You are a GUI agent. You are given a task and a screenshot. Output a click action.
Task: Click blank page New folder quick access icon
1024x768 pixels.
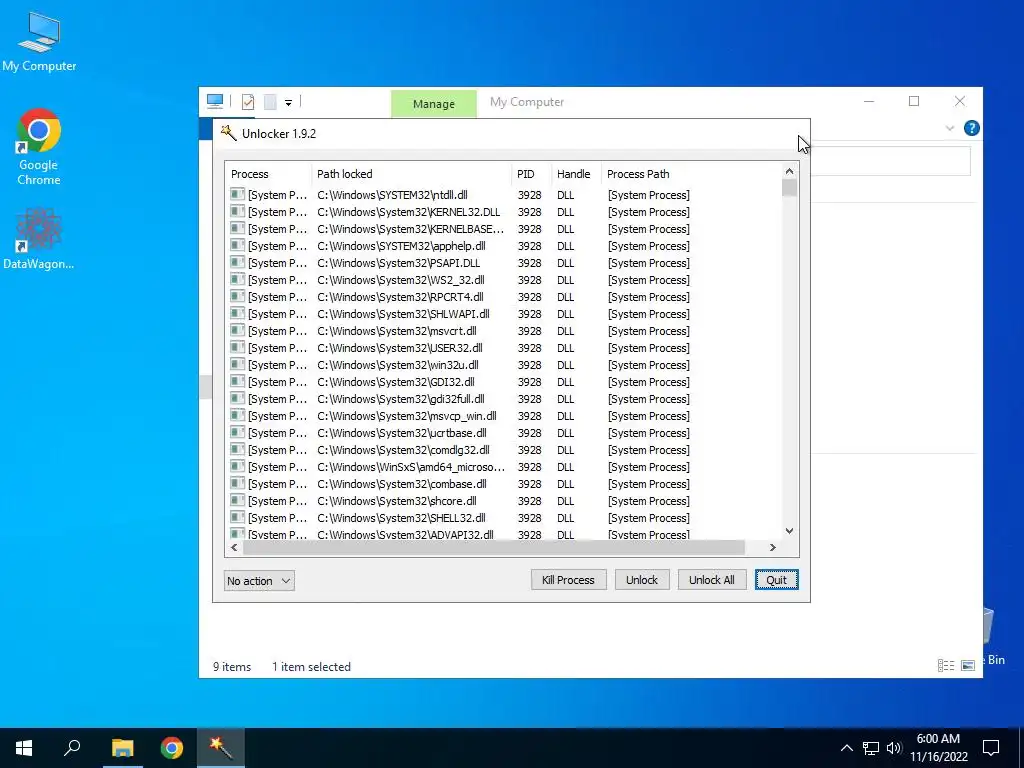click(270, 101)
